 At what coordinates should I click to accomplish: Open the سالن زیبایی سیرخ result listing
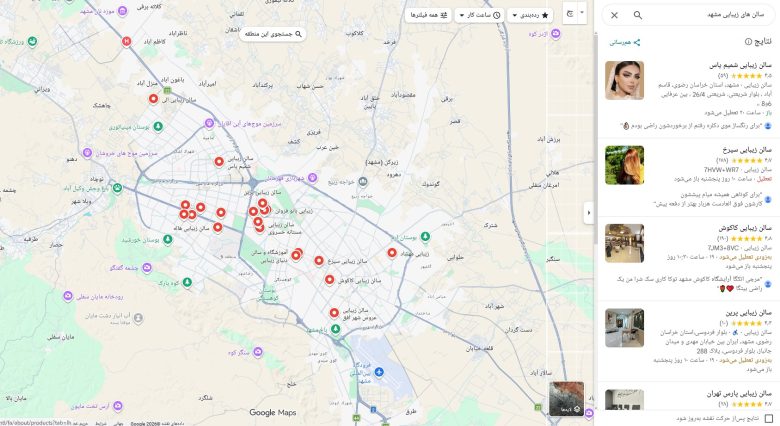[688, 177]
